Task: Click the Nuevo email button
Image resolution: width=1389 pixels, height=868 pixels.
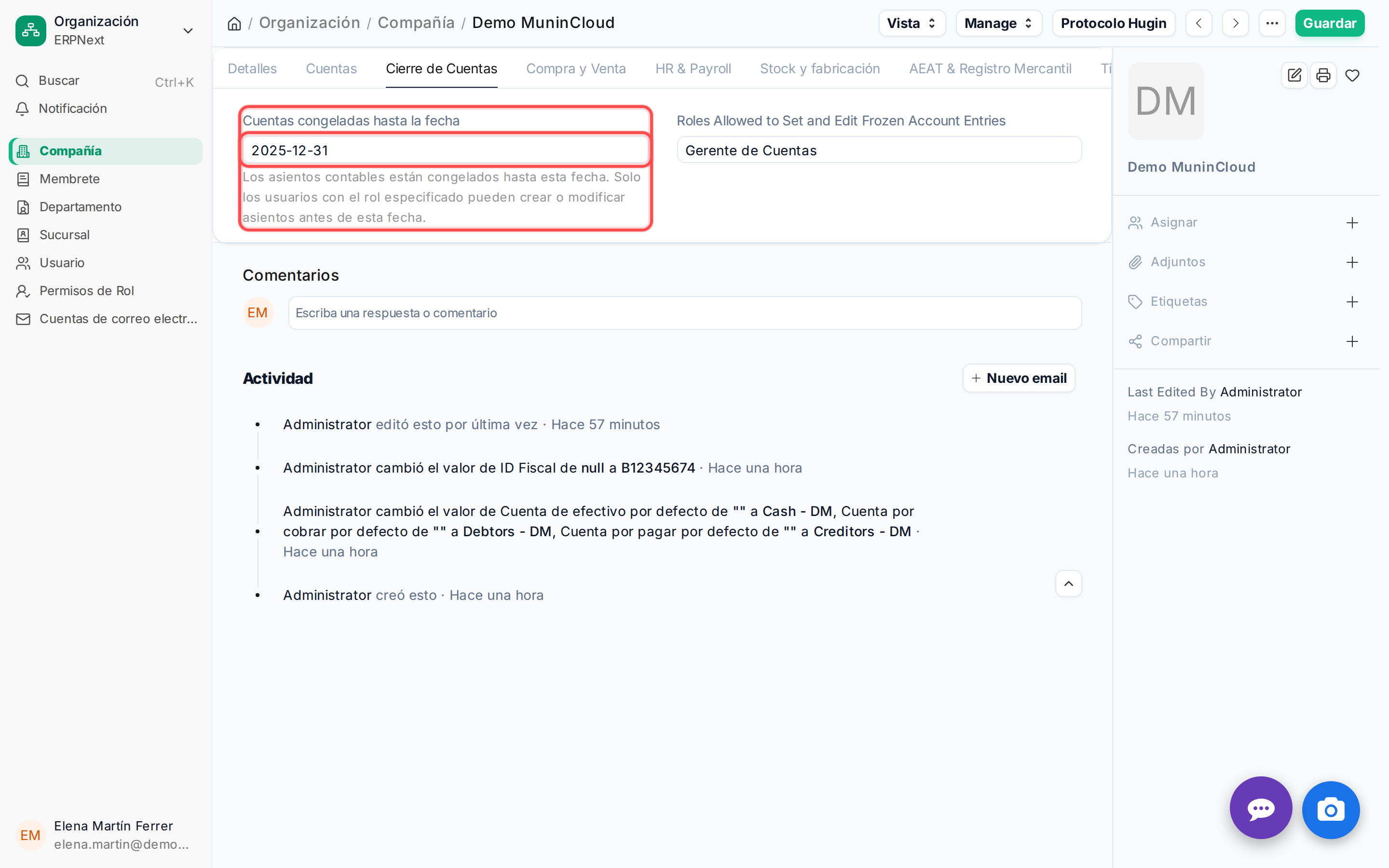Action: [1018, 379]
